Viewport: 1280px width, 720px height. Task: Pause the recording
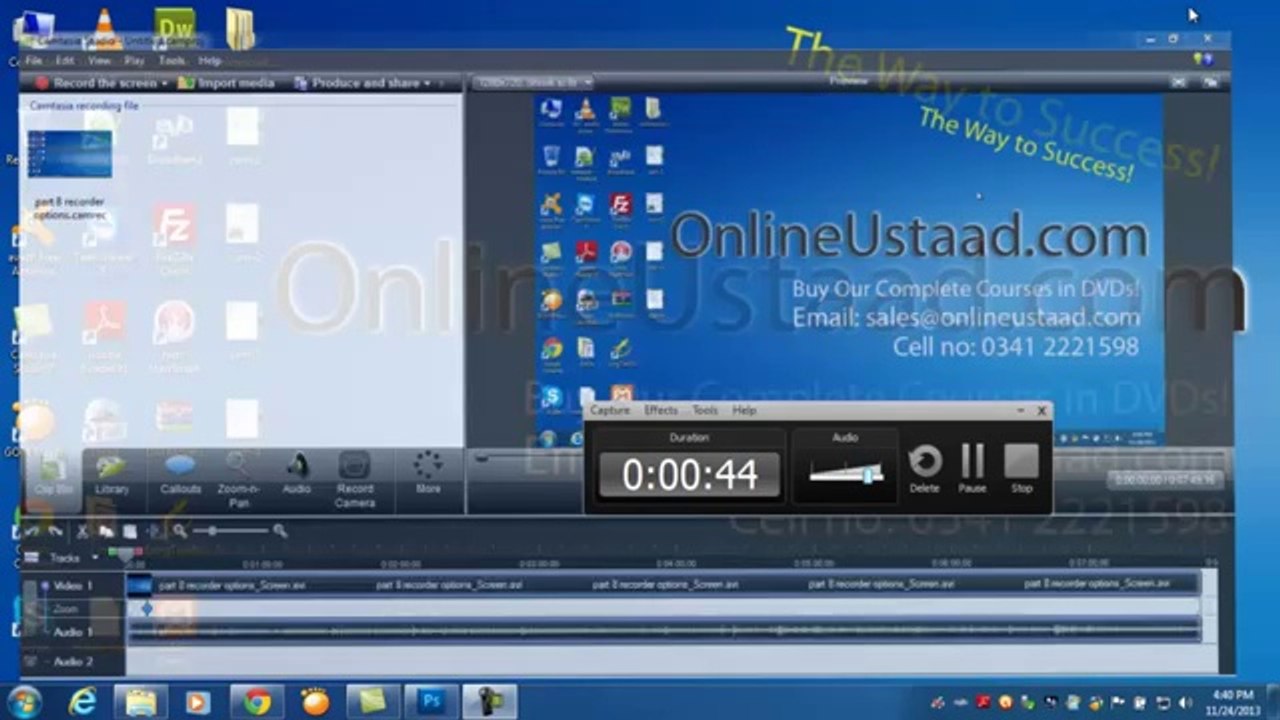pyautogui.click(x=972, y=468)
